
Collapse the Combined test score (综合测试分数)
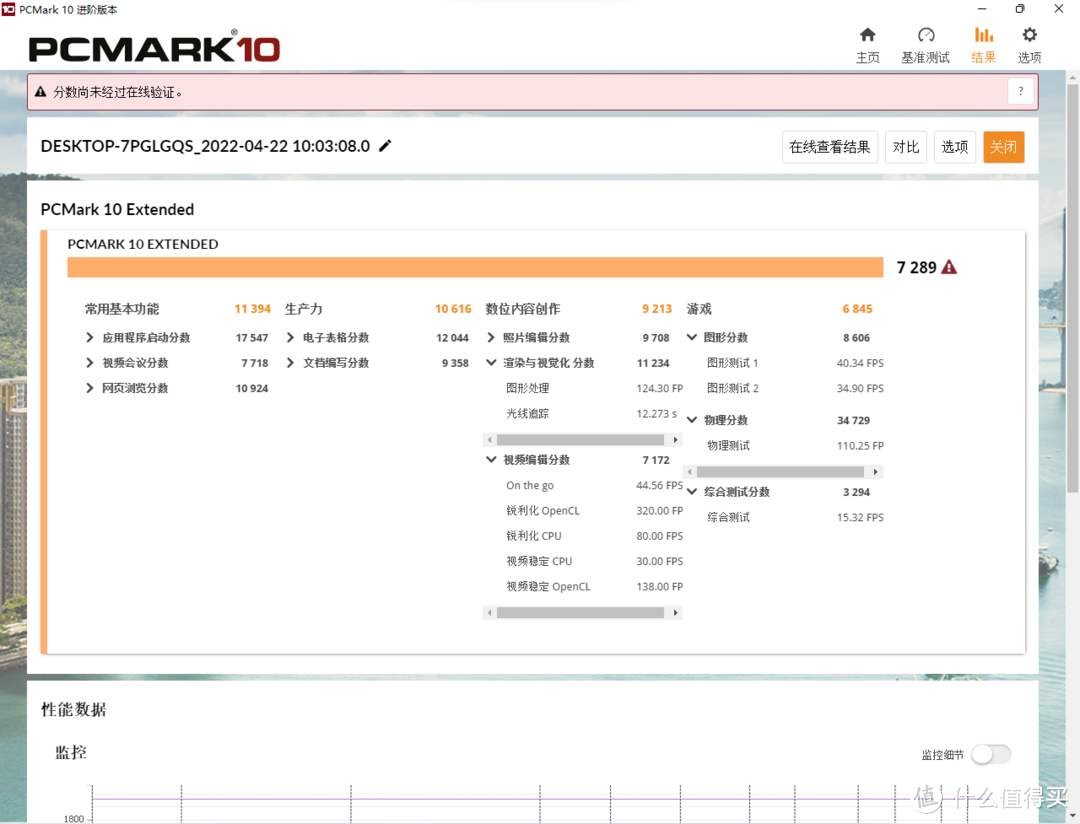tap(692, 491)
